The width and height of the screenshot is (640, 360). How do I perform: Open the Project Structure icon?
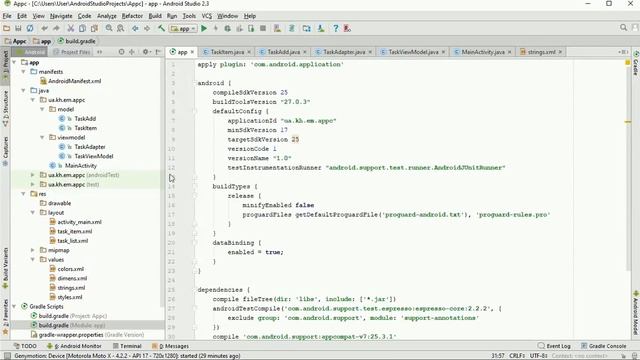tap(307, 28)
